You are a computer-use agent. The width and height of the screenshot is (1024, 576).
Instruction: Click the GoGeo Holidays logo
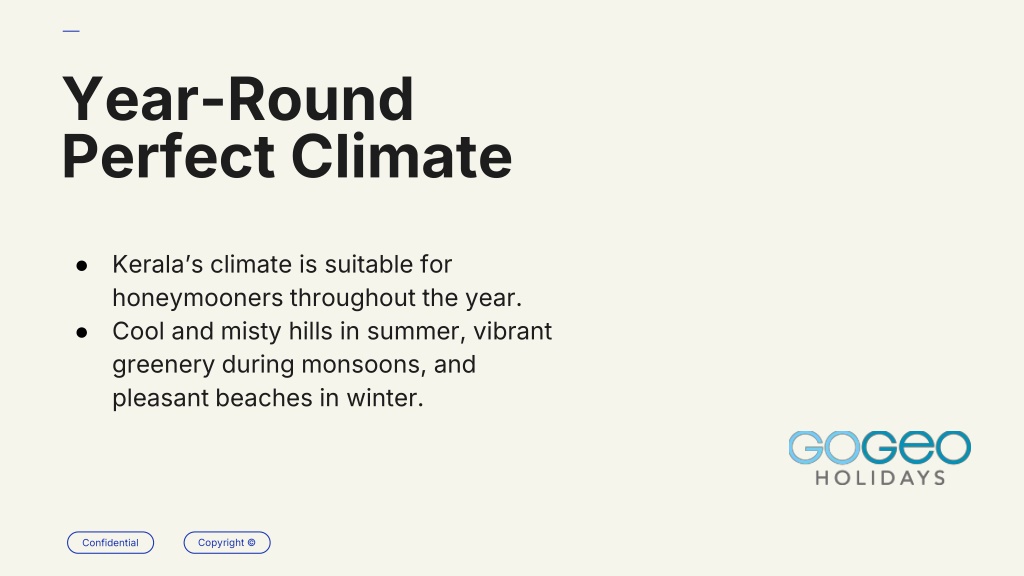point(880,458)
